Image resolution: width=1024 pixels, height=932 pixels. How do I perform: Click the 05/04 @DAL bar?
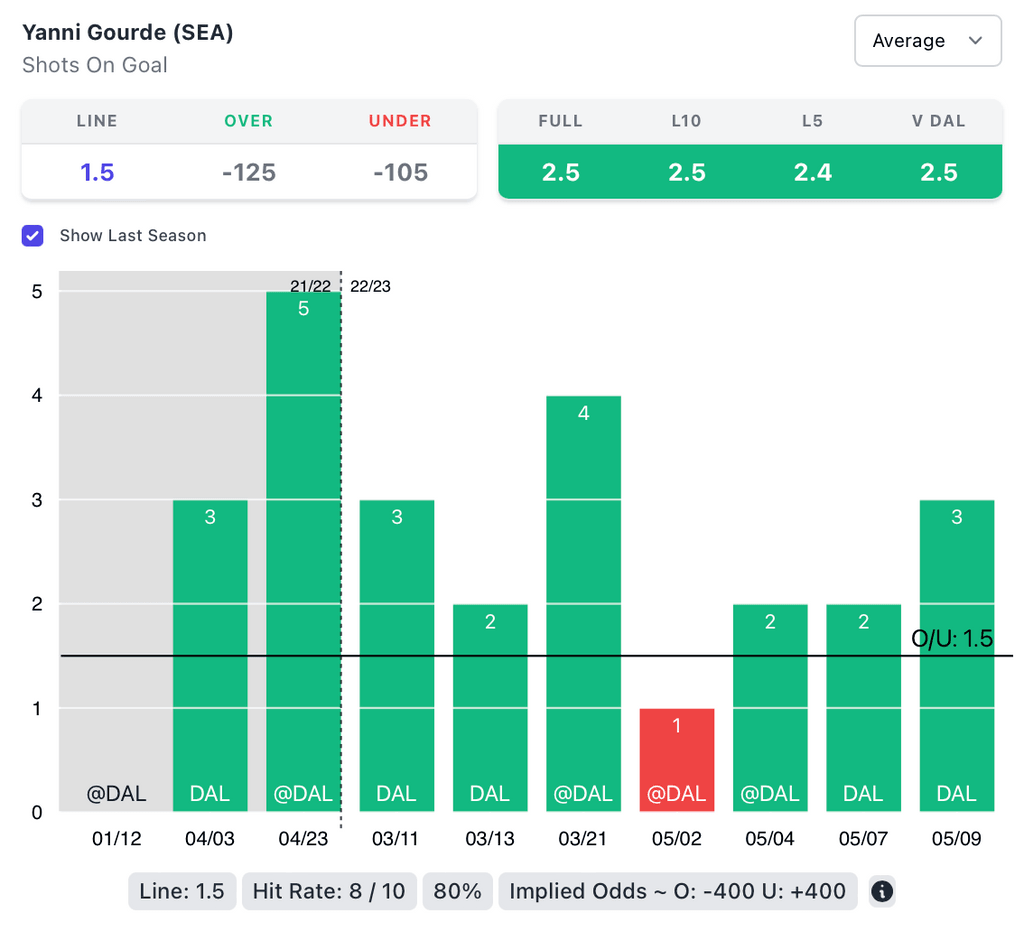pyautogui.click(x=770, y=708)
